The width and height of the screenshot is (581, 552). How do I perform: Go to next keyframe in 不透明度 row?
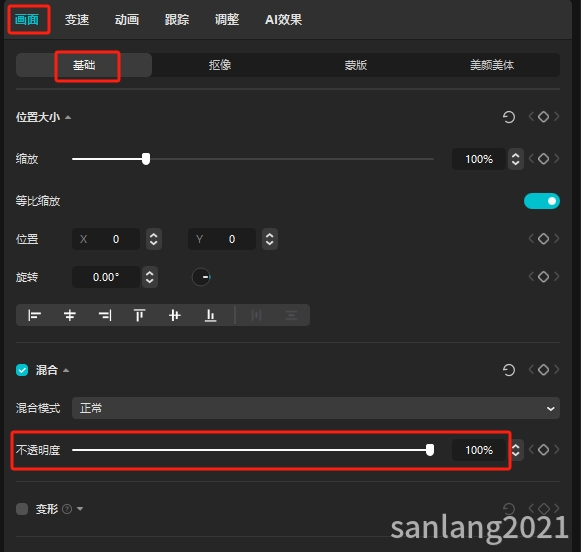click(557, 449)
